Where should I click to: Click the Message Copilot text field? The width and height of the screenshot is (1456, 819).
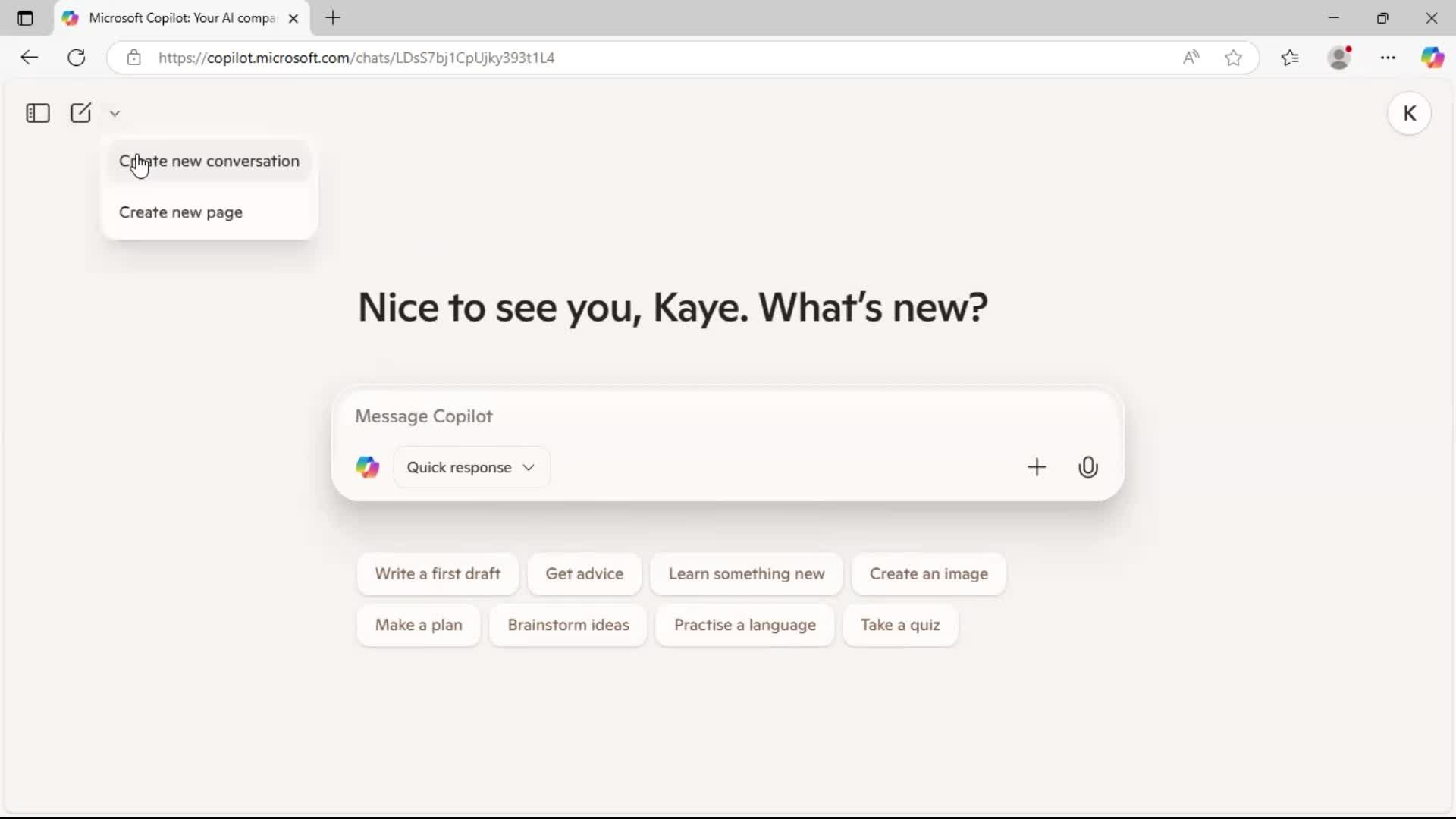coord(682,416)
